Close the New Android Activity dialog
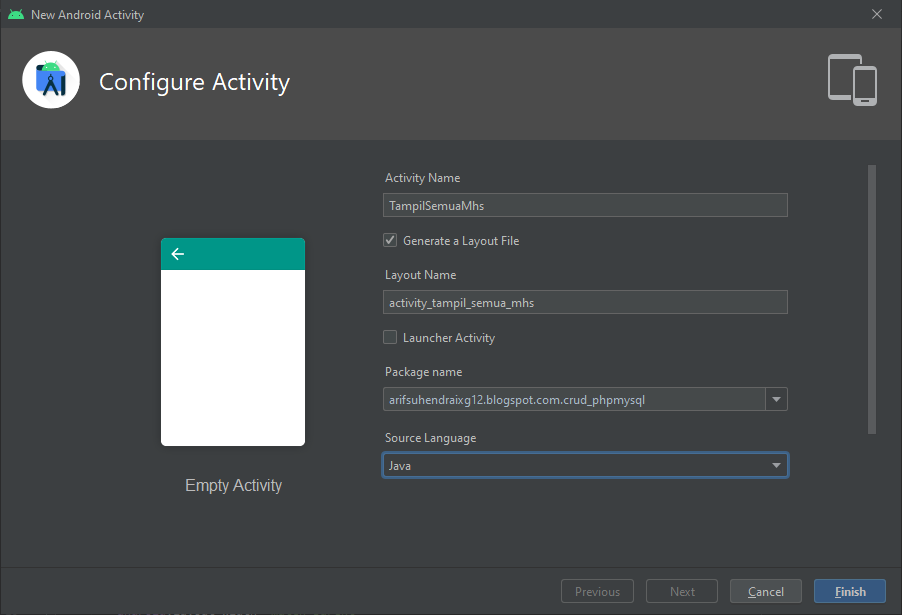Viewport: 902px width, 615px height. [877, 14]
